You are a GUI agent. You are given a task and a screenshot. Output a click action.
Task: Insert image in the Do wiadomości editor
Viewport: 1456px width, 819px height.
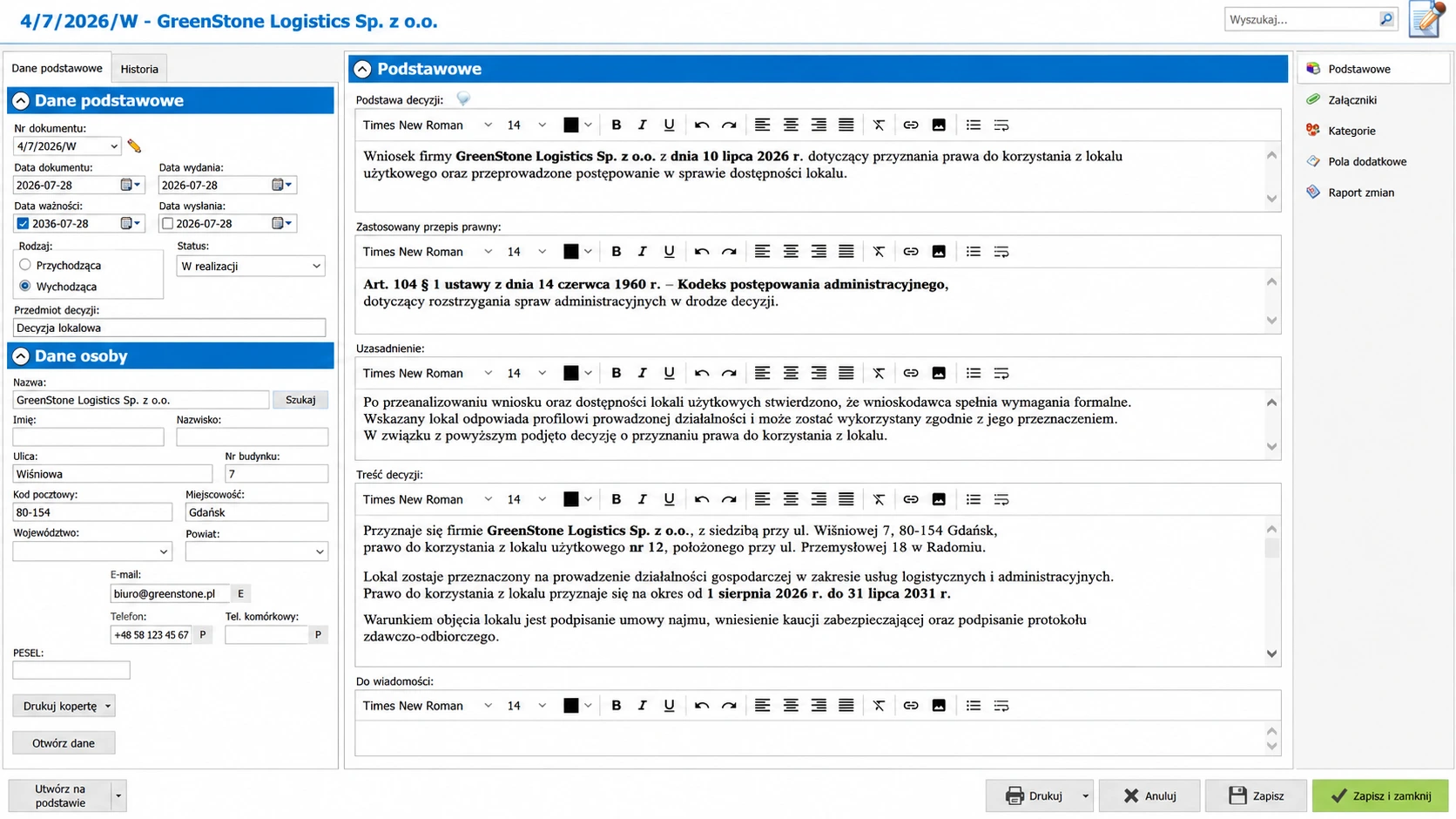click(939, 706)
